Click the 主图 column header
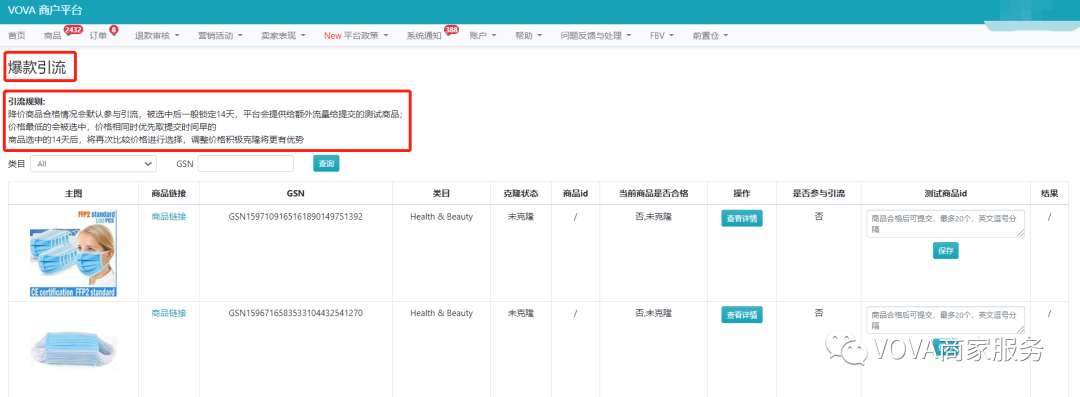 pos(74,193)
